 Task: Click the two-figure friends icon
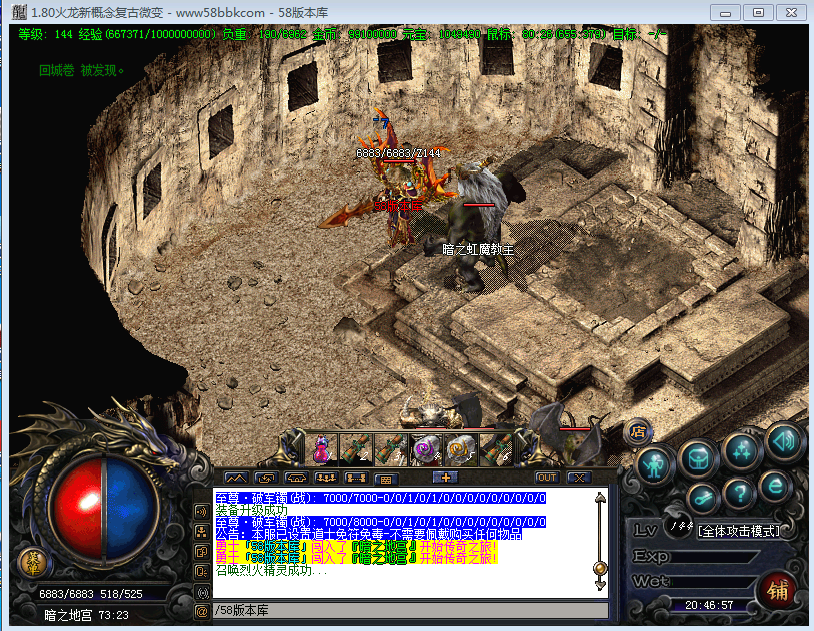(x=357, y=478)
